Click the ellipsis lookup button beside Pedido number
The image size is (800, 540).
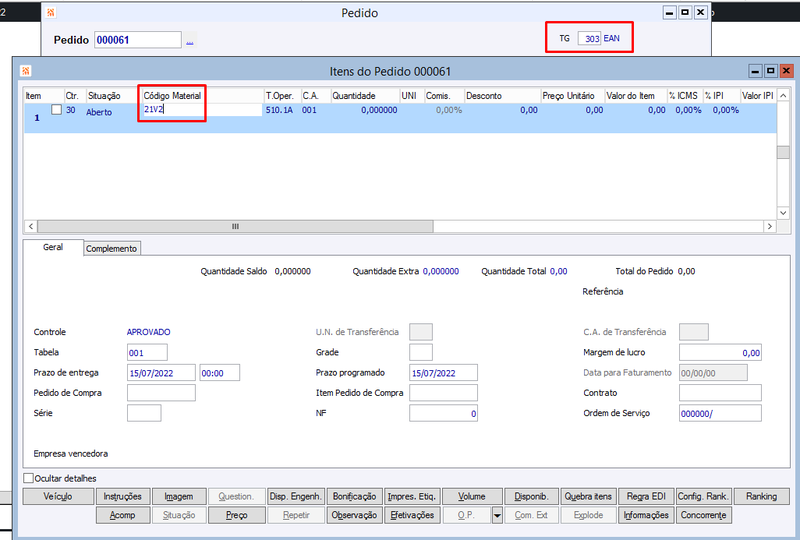pos(190,41)
